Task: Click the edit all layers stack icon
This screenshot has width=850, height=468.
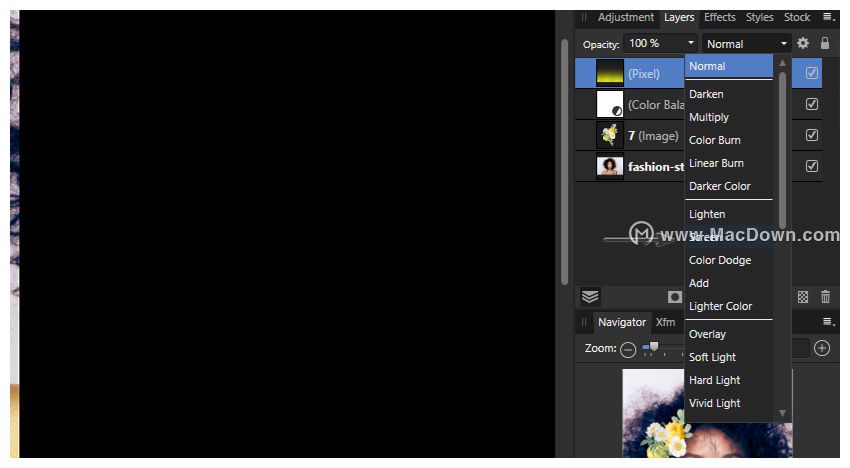Action: (590, 297)
